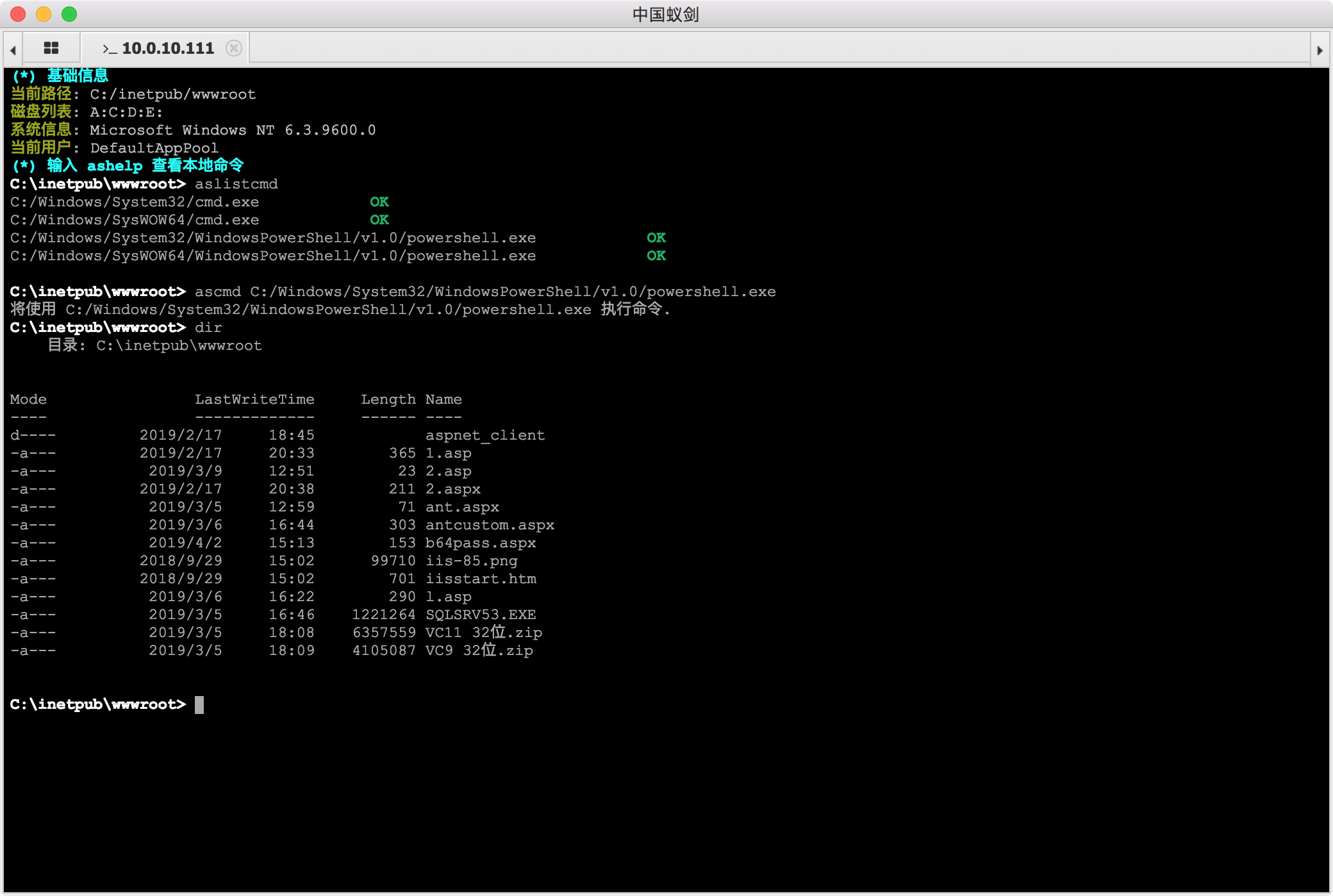The image size is (1333, 896).
Task: Click OK status beside System32 cmd.exe
Action: (x=379, y=202)
